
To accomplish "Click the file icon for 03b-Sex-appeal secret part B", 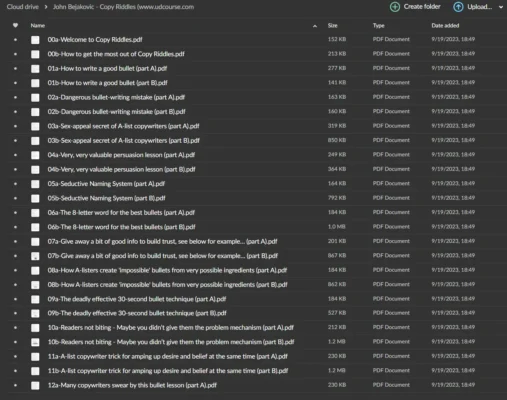I will [x=35, y=141].
